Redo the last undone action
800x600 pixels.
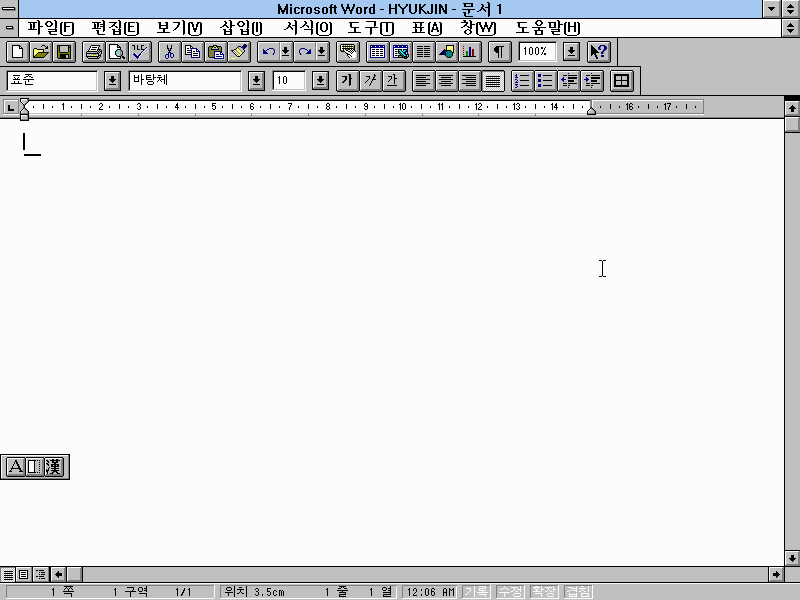[305, 52]
